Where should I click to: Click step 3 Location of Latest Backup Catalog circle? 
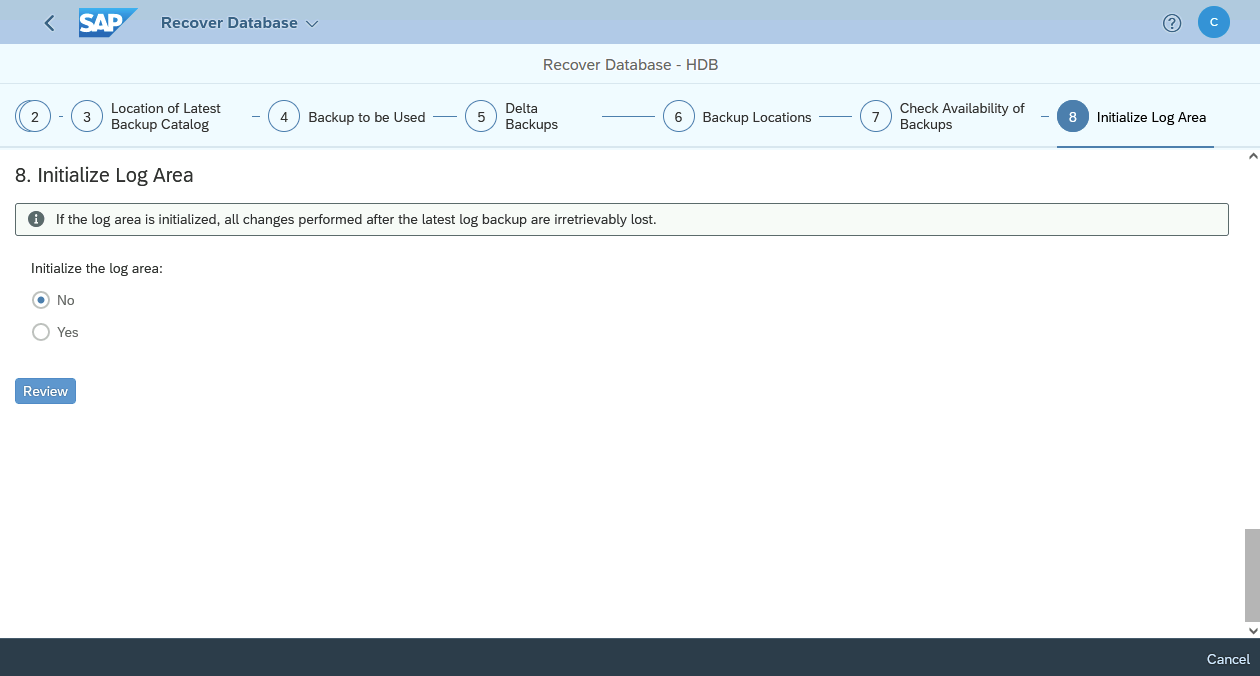[86, 116]
